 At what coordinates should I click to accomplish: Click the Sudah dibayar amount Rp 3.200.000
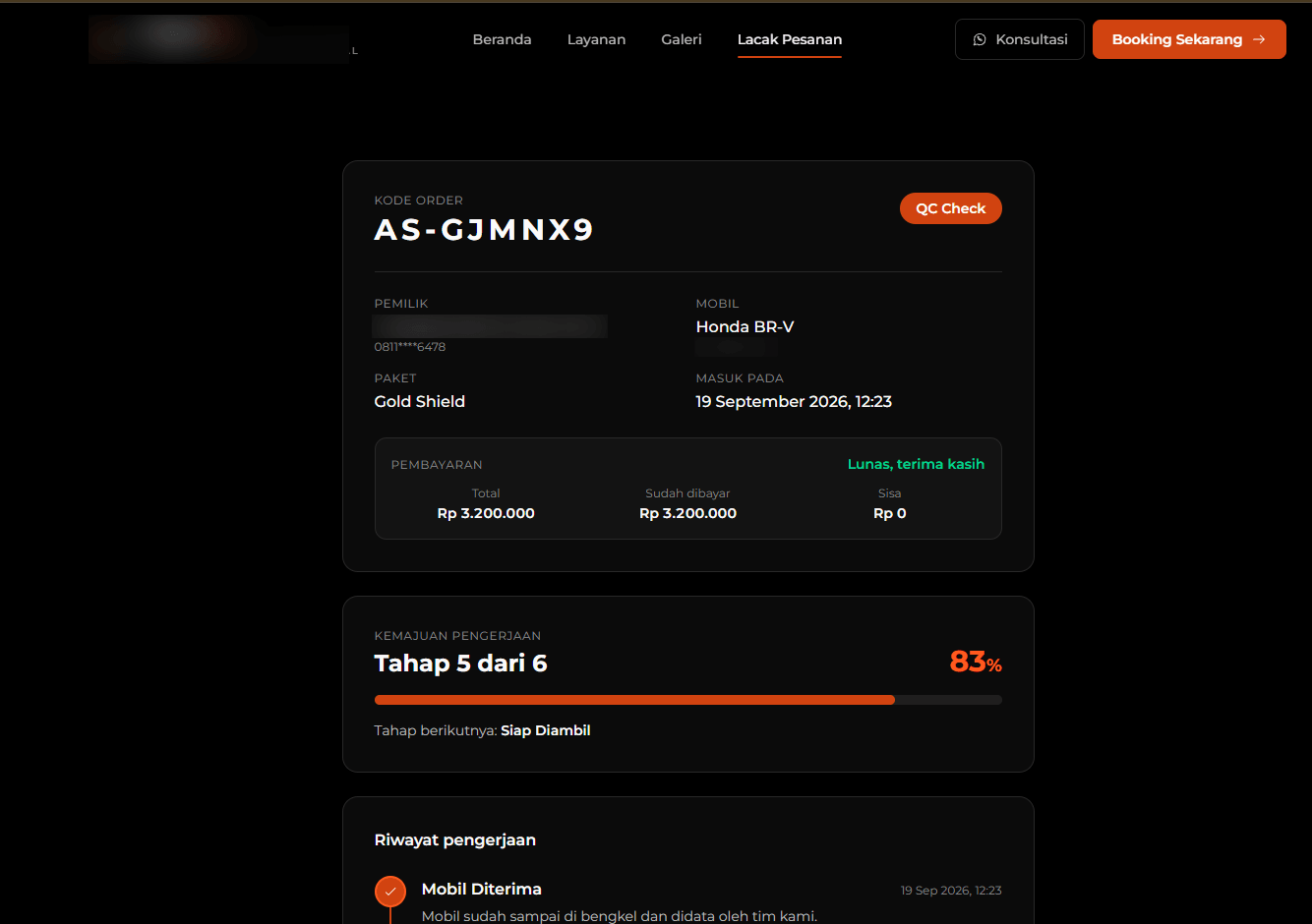coord(688,513)
